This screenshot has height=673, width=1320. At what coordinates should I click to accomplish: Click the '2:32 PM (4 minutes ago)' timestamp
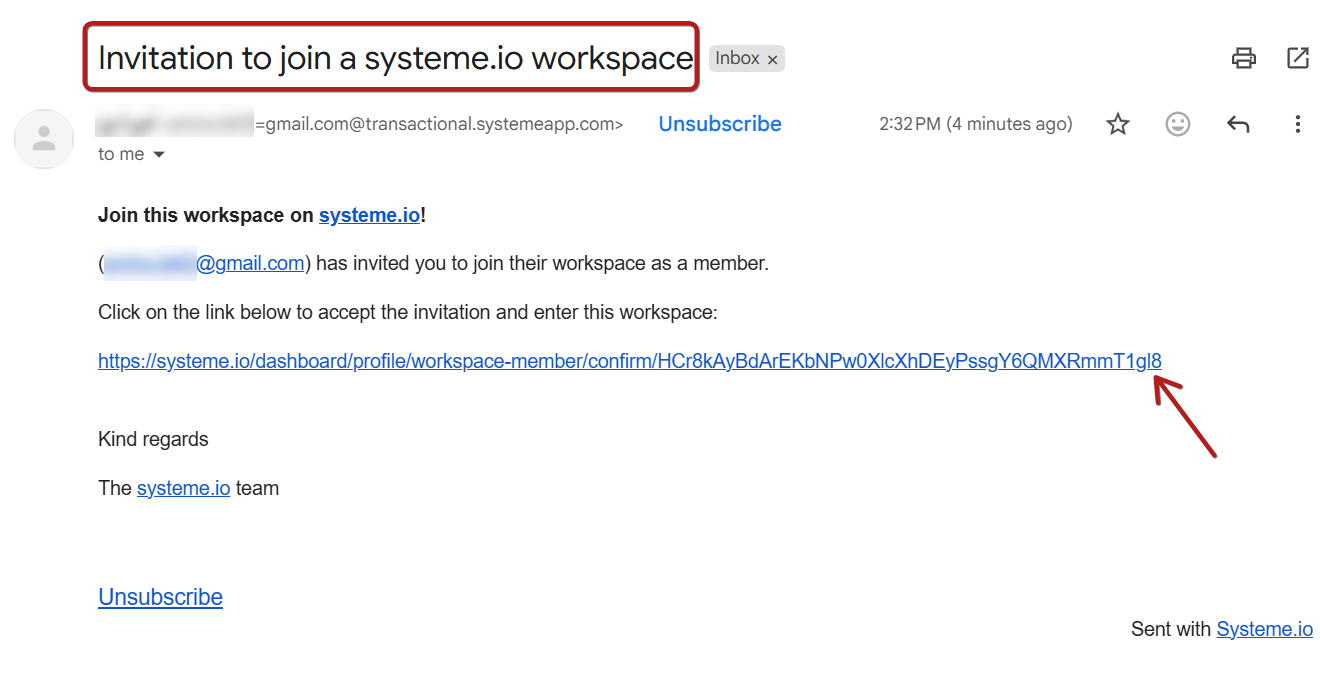976,124
